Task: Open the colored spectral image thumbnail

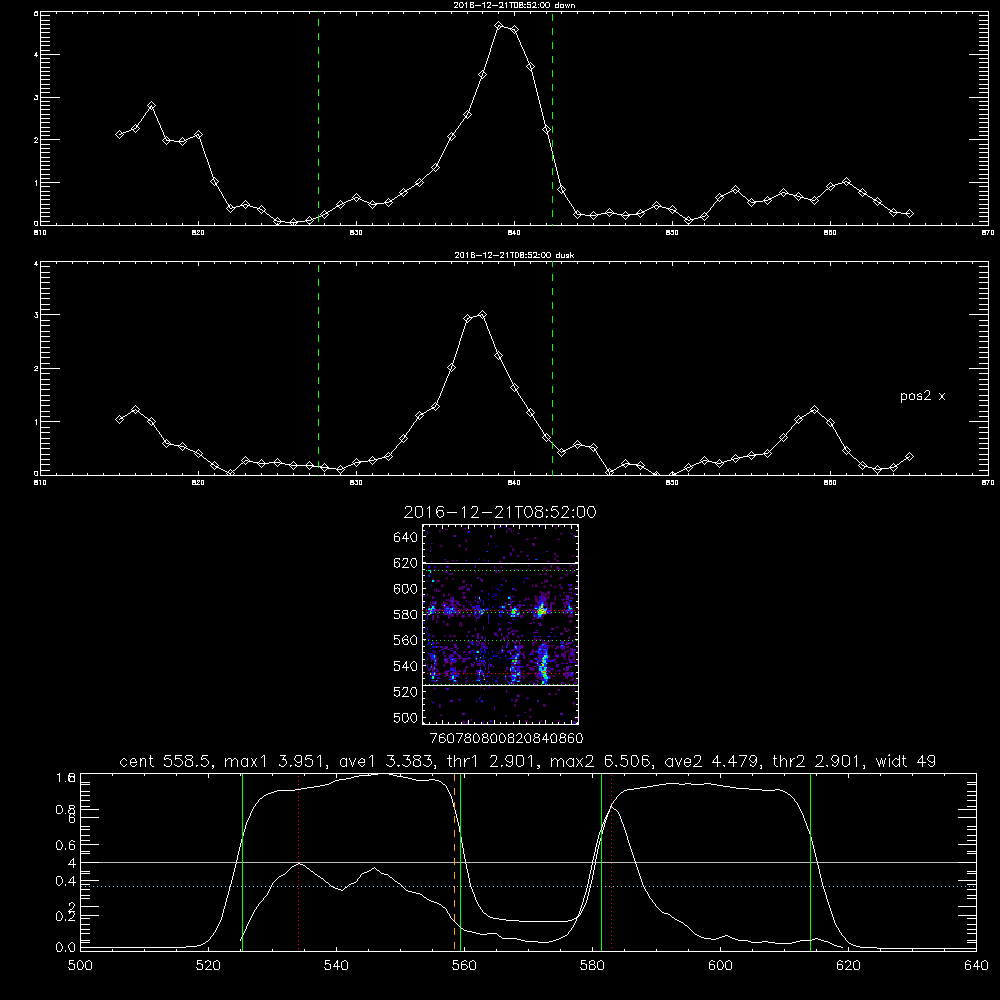Action: click(x=501, y=624)
